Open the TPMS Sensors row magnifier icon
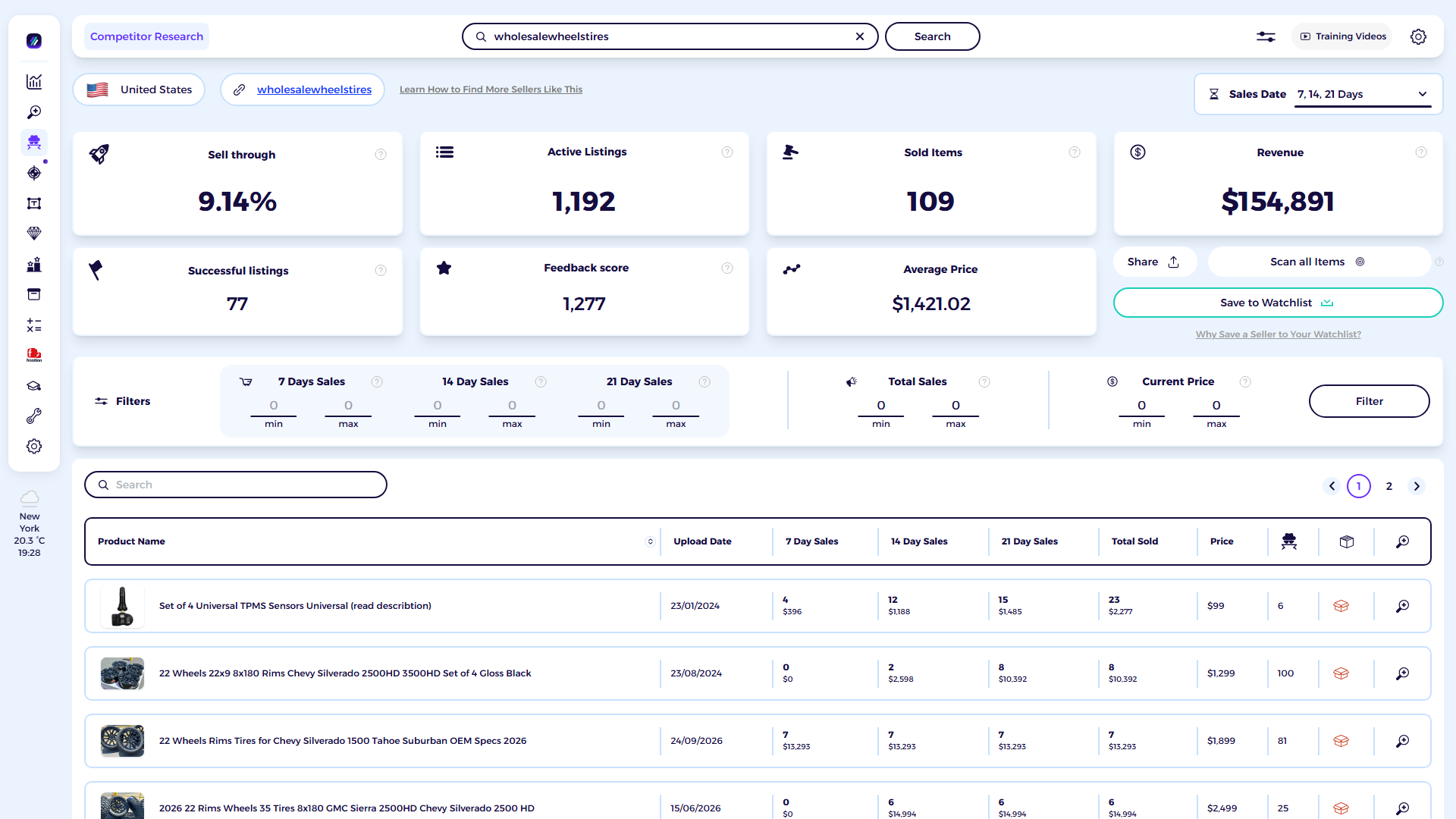The height and width of the screenshot is (819, 1456). tap(1403, 606)
